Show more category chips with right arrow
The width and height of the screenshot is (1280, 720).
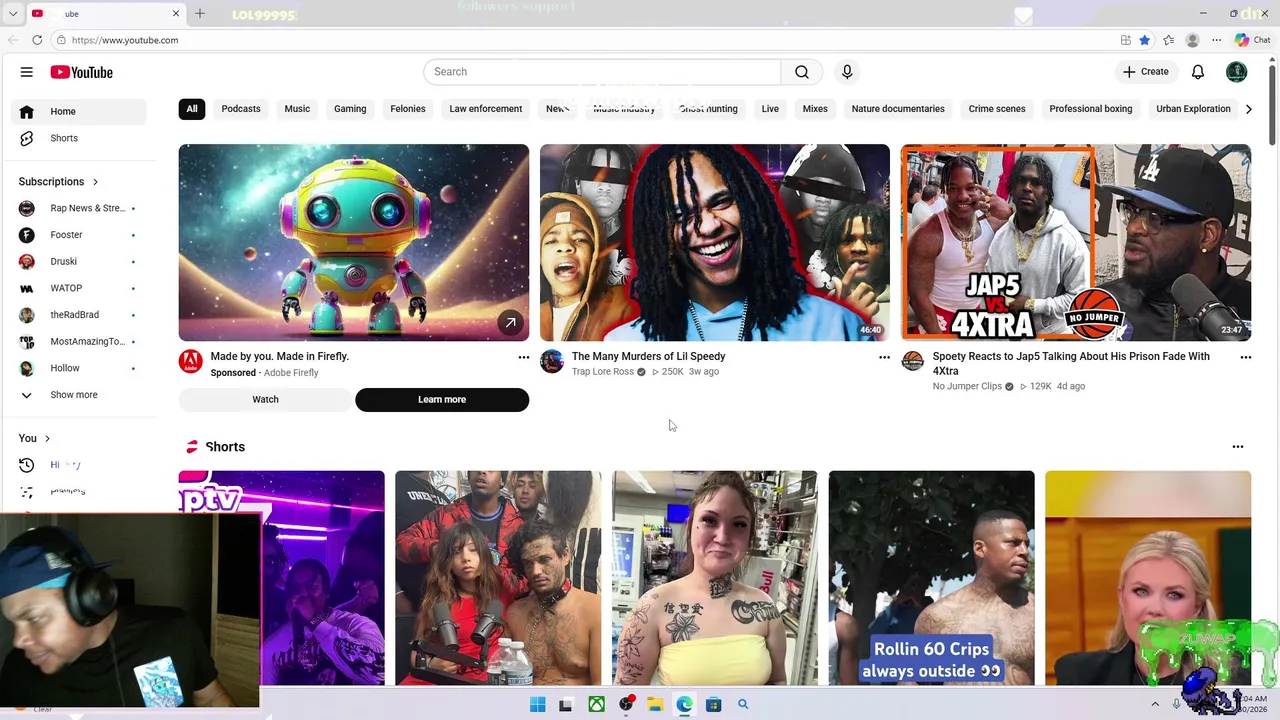click(1248, 109)
